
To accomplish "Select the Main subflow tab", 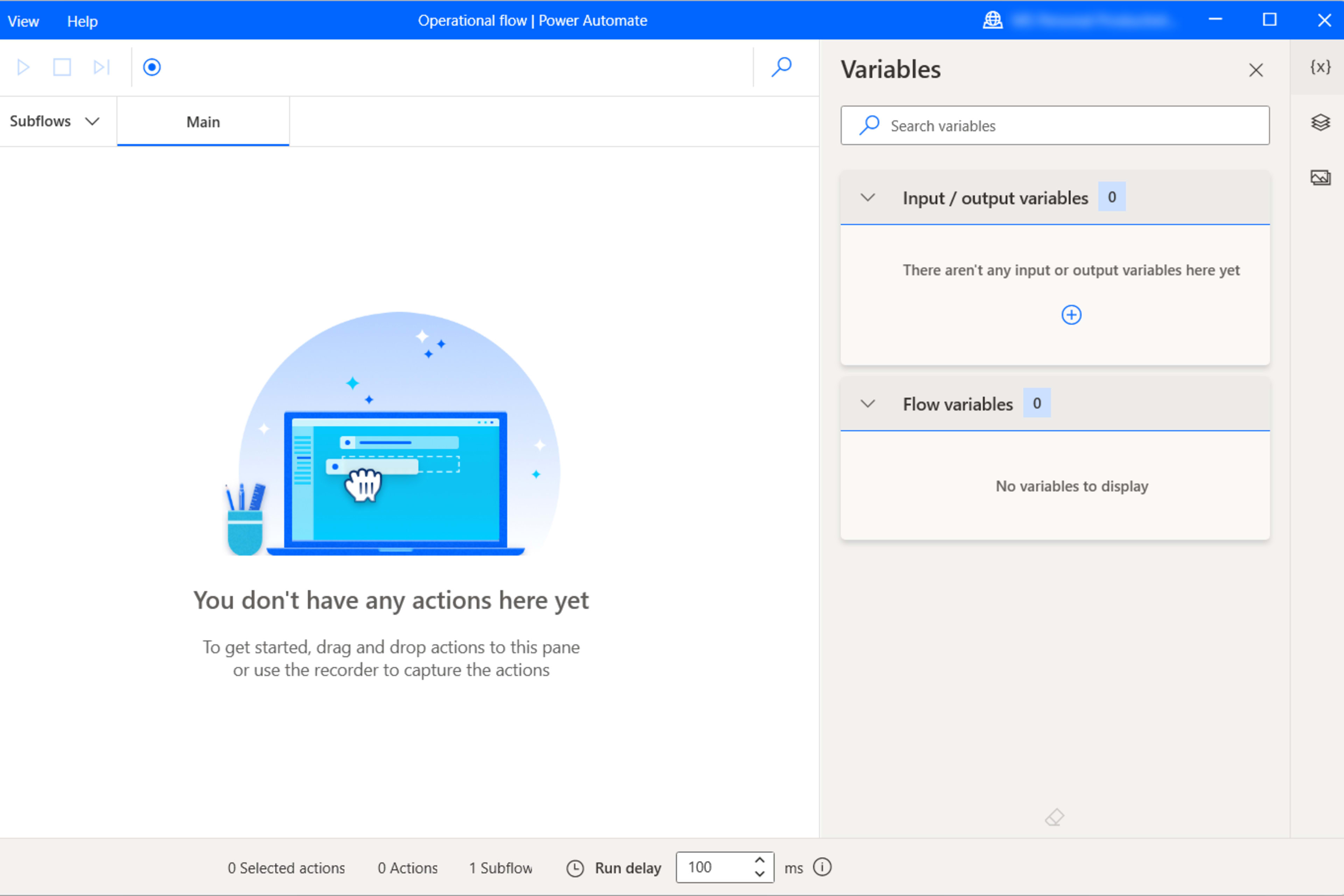I will tap(203, 122).
